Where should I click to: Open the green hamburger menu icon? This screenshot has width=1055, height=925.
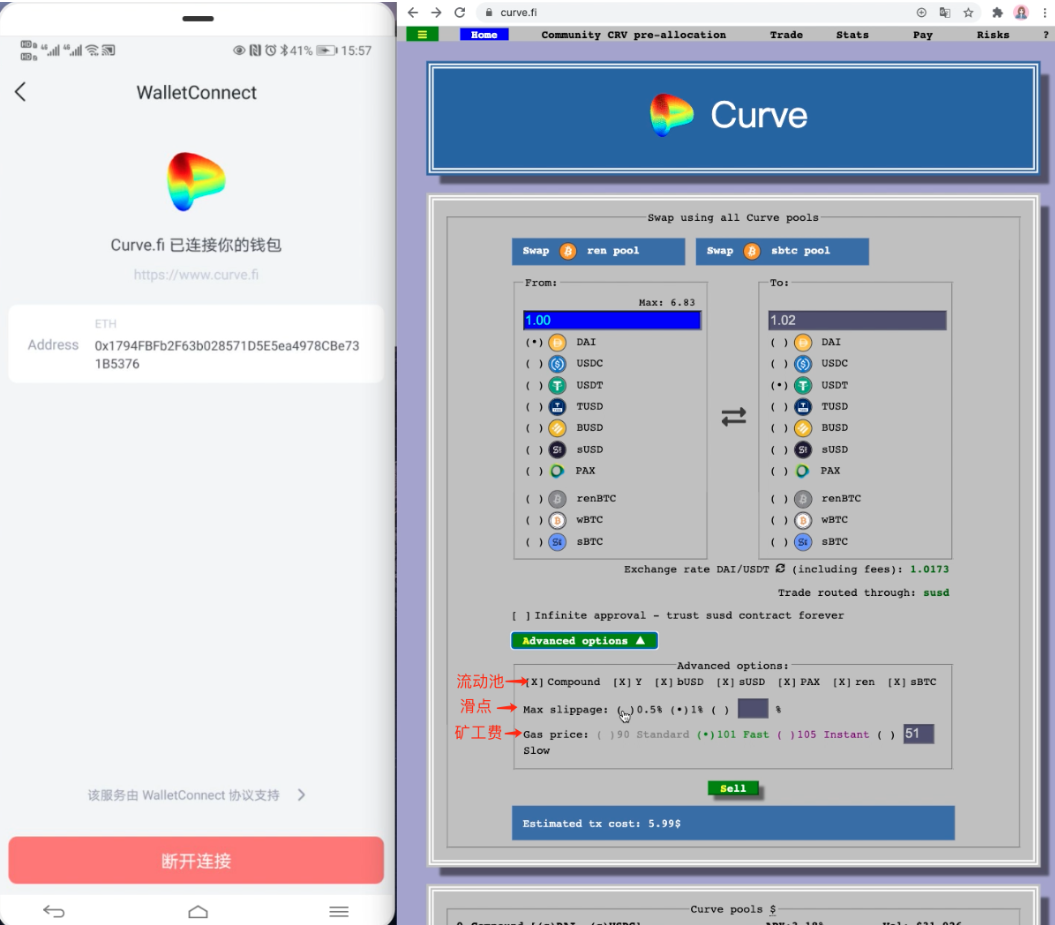pos(422,34)
